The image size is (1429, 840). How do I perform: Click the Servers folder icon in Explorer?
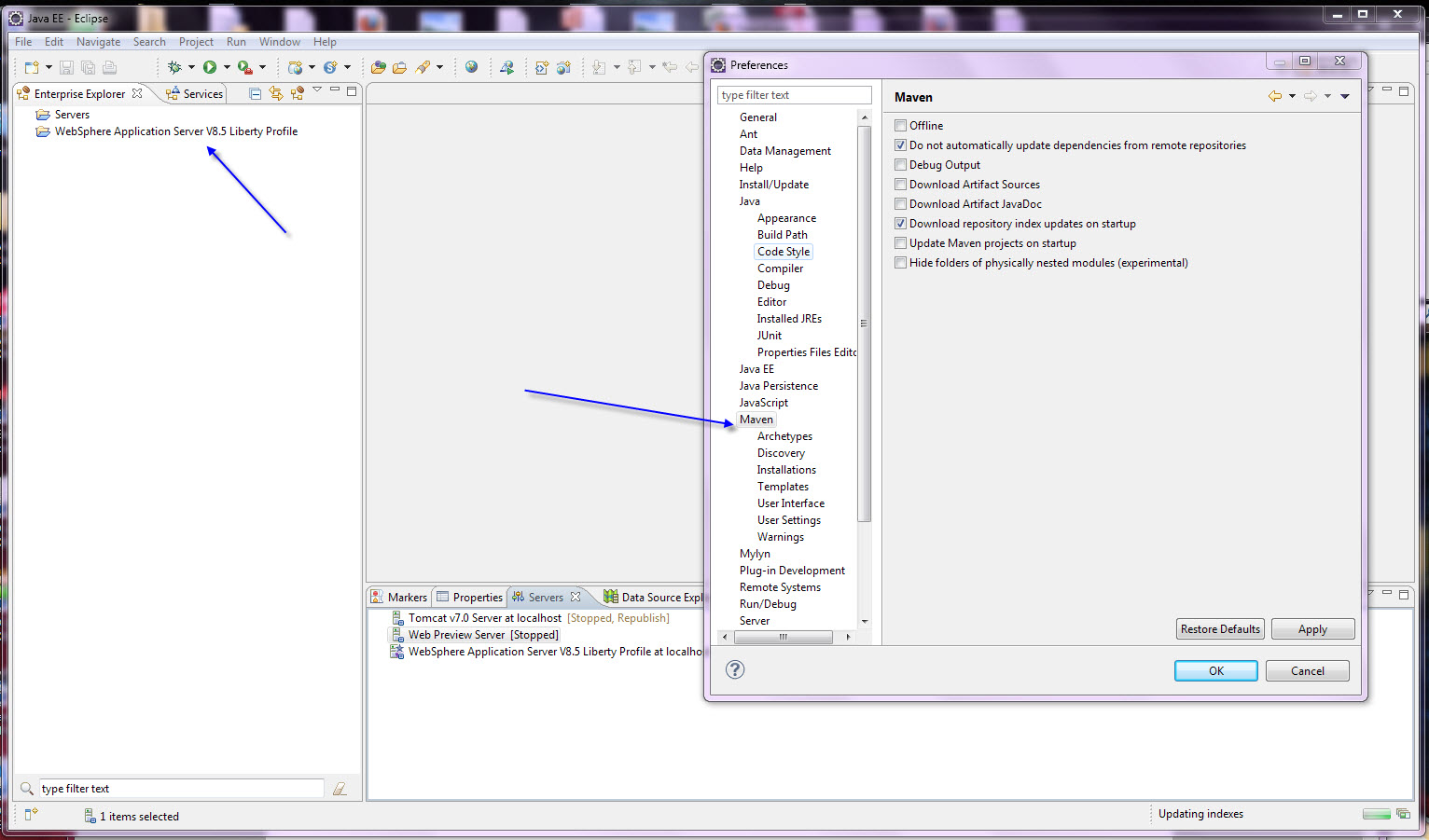pyautogui.click(x=43, y=115)
